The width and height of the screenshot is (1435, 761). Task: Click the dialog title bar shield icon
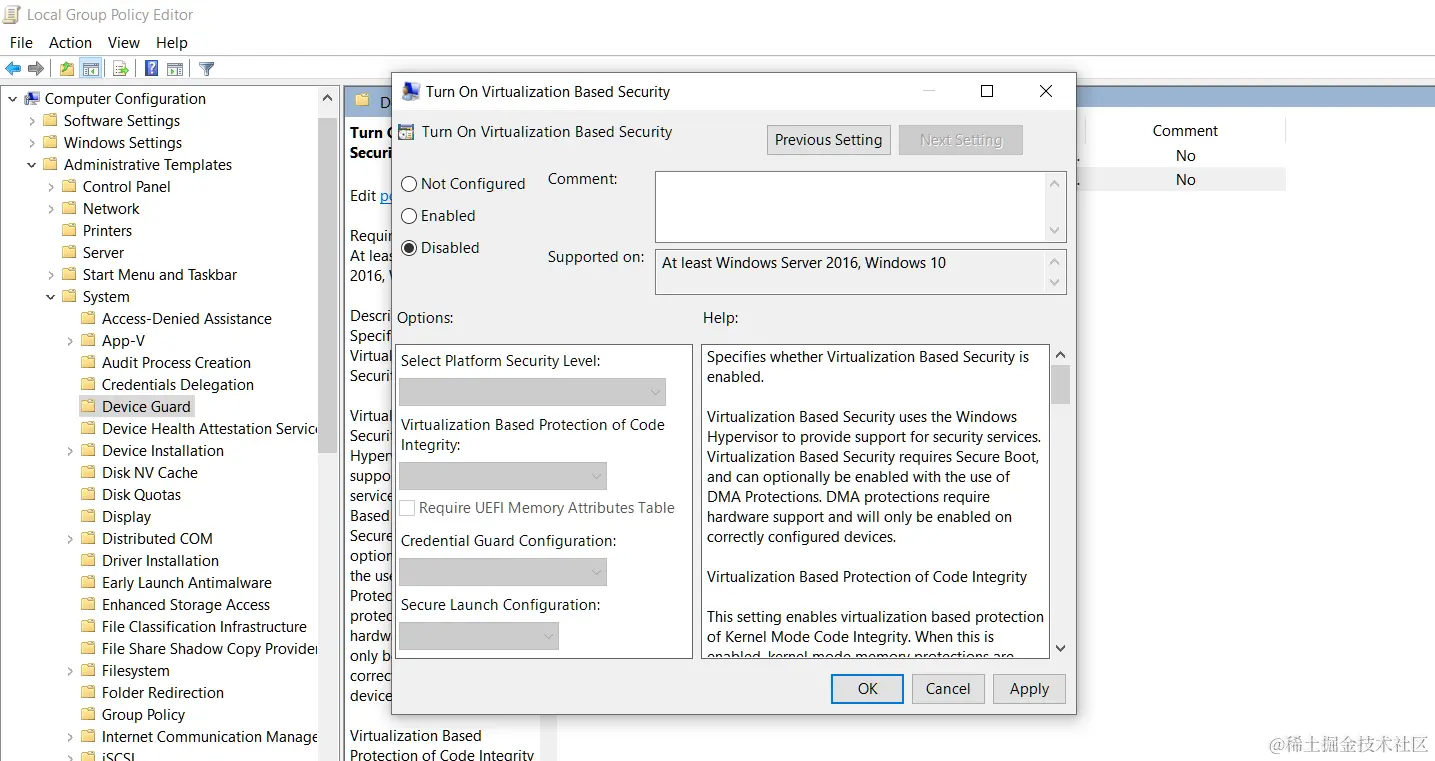coord(410,92)
